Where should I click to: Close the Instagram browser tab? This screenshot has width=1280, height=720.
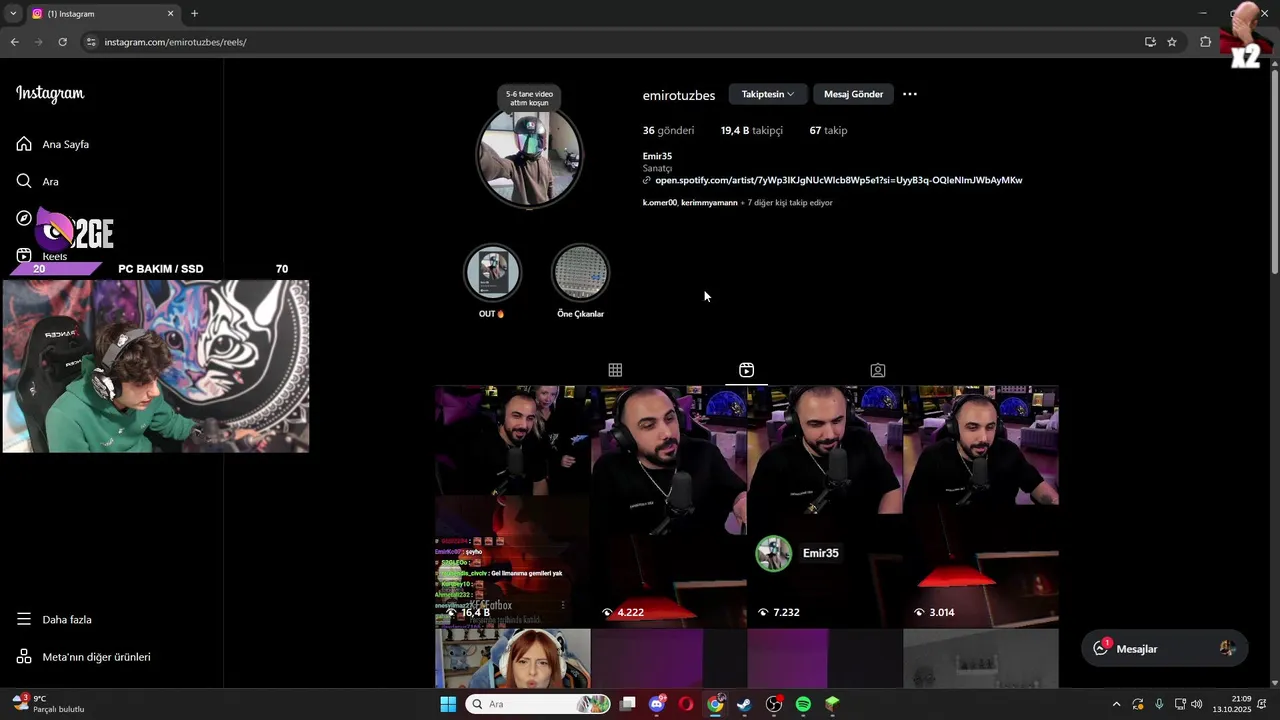click(171, 14)
